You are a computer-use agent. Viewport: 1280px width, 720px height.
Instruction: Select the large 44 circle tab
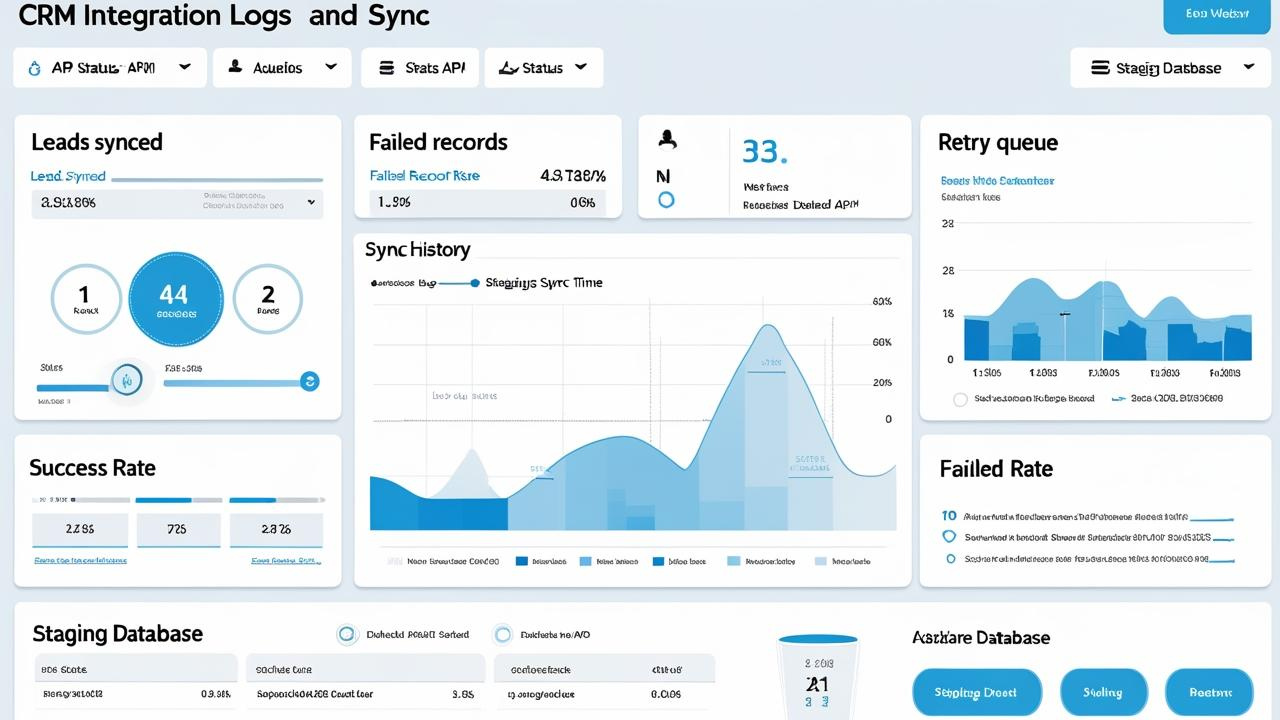176,298
